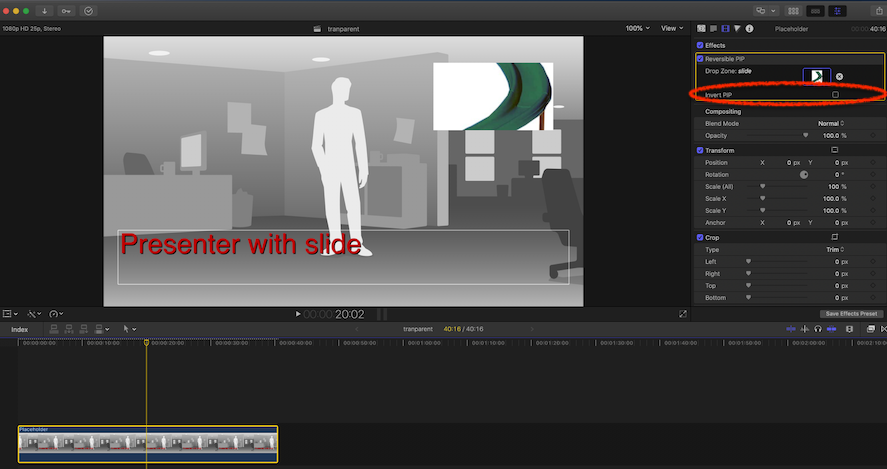Play the viewer from playhead
Image resolution: width=887 pixels, height=469 pixels.
point(298,314)
